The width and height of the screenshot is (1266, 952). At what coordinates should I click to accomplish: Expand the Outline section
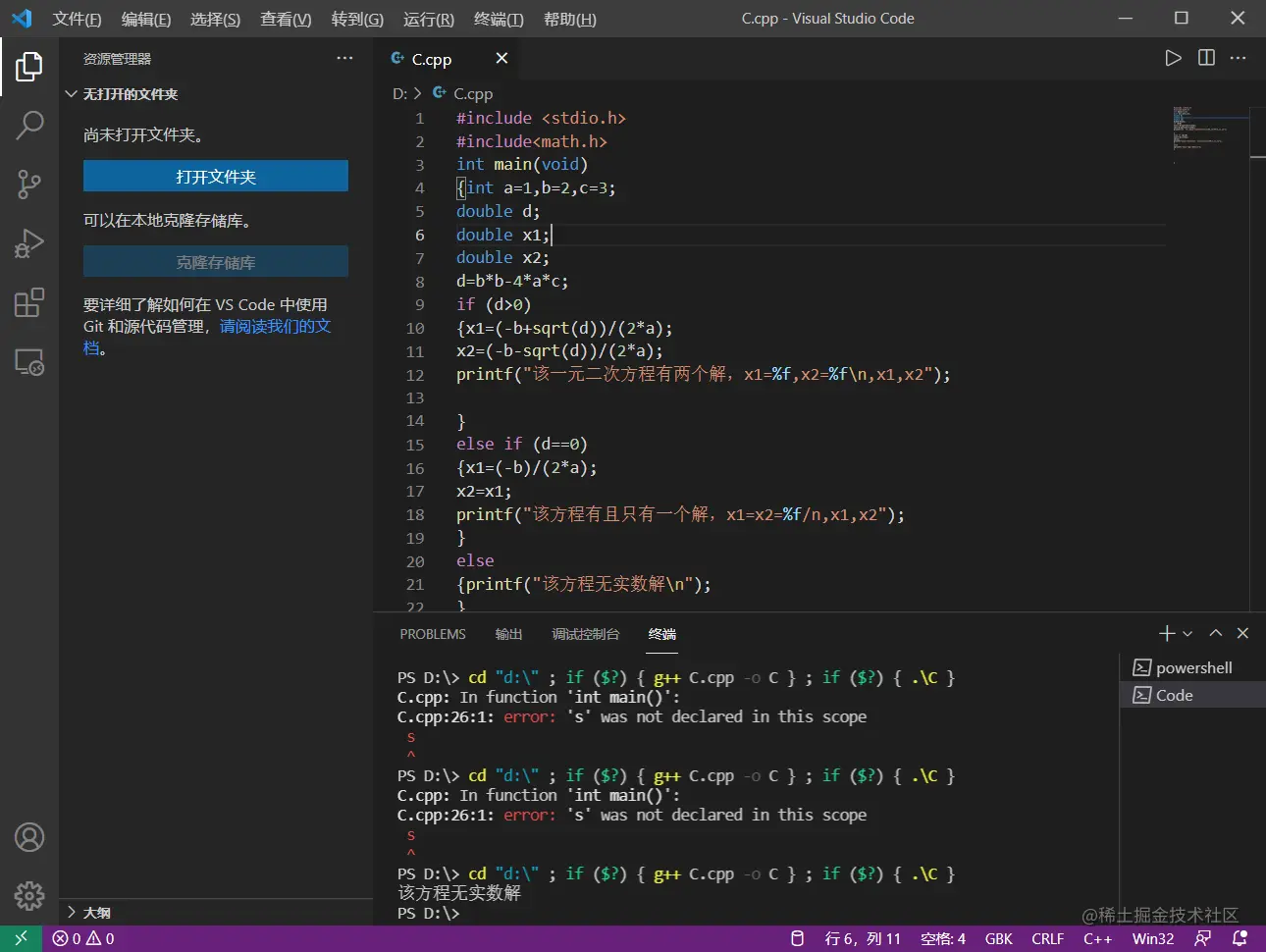[x=71, y=913]
